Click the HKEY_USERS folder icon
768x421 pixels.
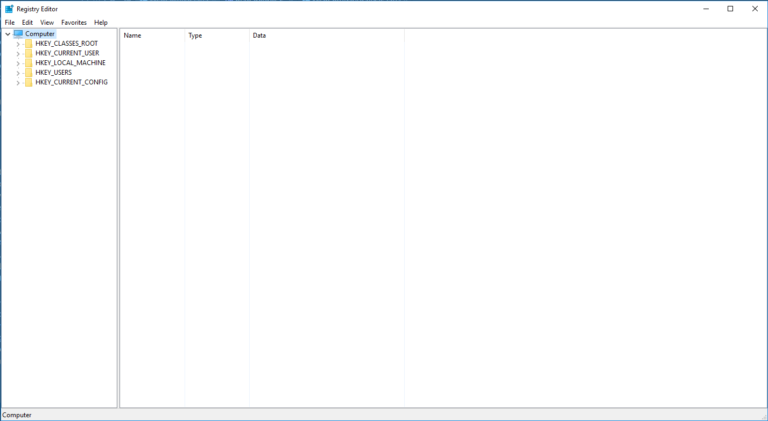click(x=28, y=73)
